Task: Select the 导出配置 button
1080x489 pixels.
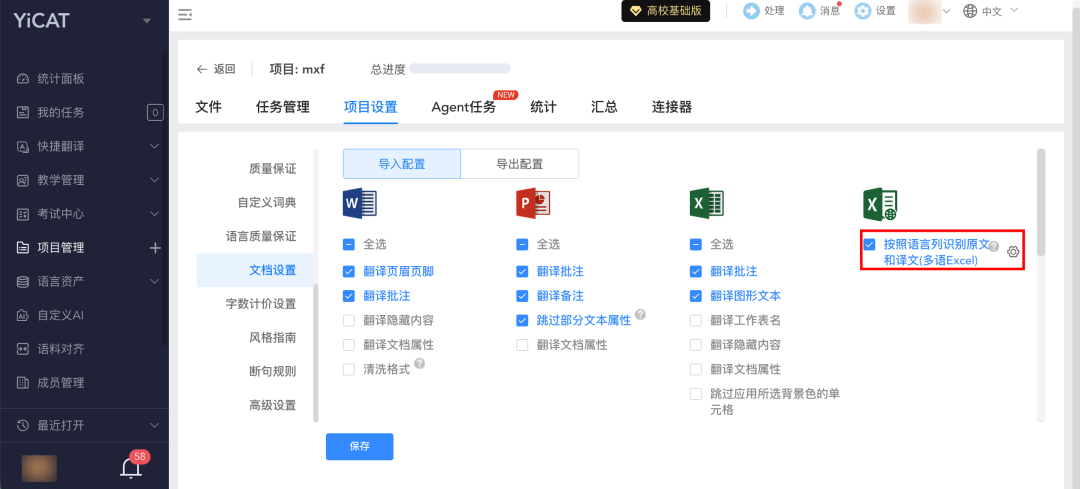Action: click(x=520, y=164)
